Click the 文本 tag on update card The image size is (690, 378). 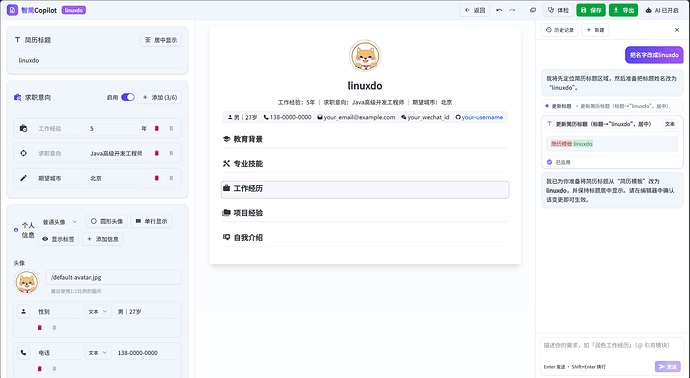[670, 124]
